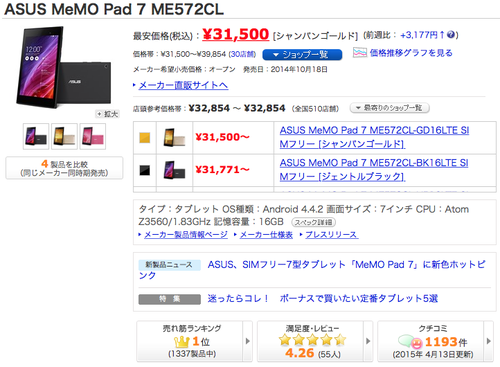Click arrow beside 満足度・レビュー box

[368, 341]
